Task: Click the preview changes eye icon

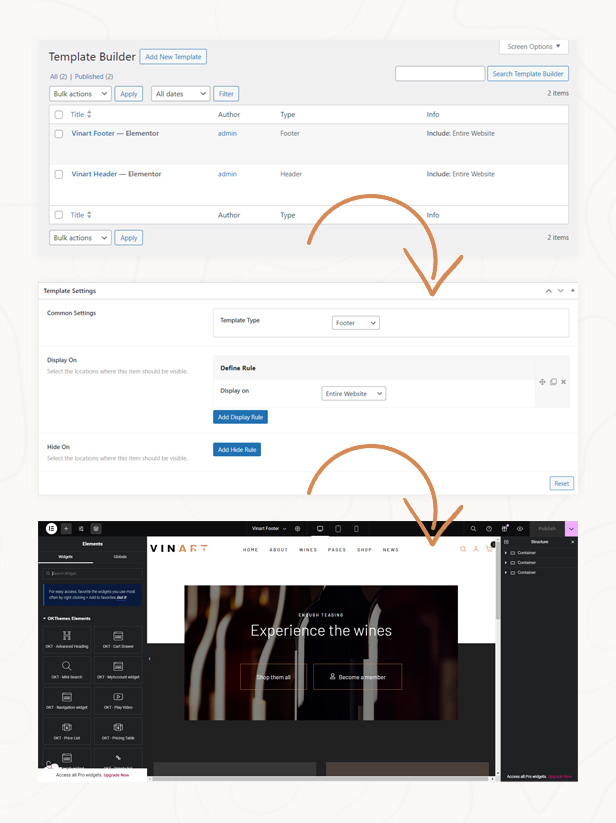Action: (520, 529)
